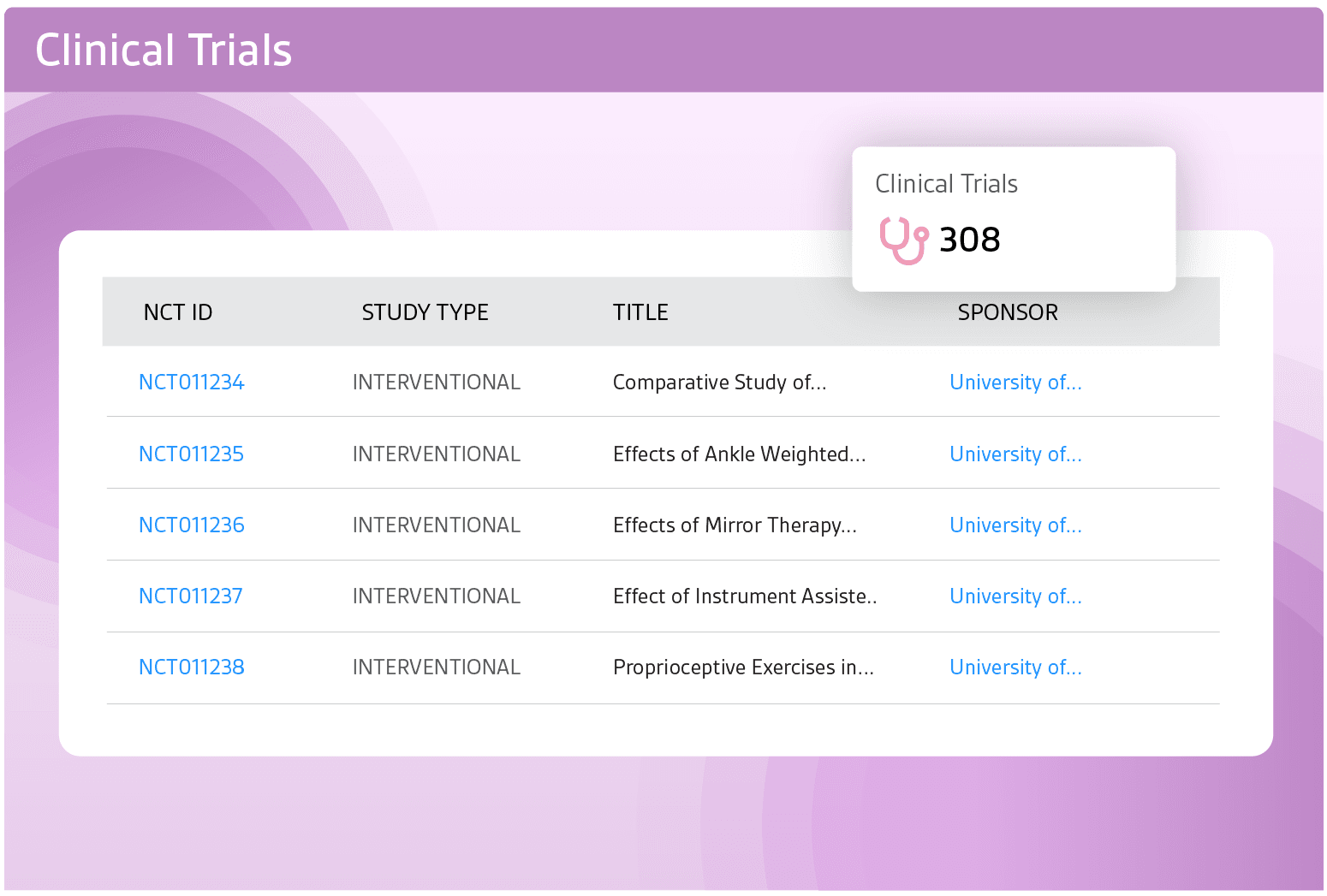
Task: Click the STUDY TYPE column header
Action: point(425,312)
